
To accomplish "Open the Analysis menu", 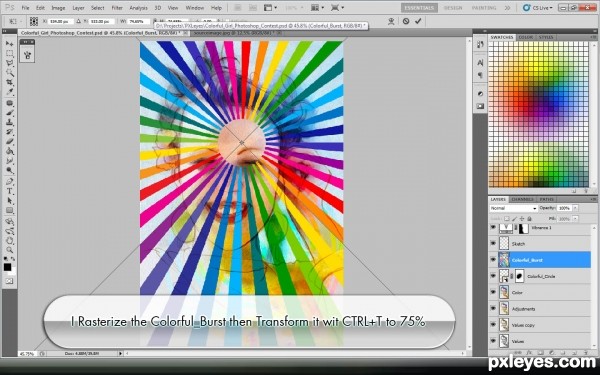I will click(x=139, y=8).
